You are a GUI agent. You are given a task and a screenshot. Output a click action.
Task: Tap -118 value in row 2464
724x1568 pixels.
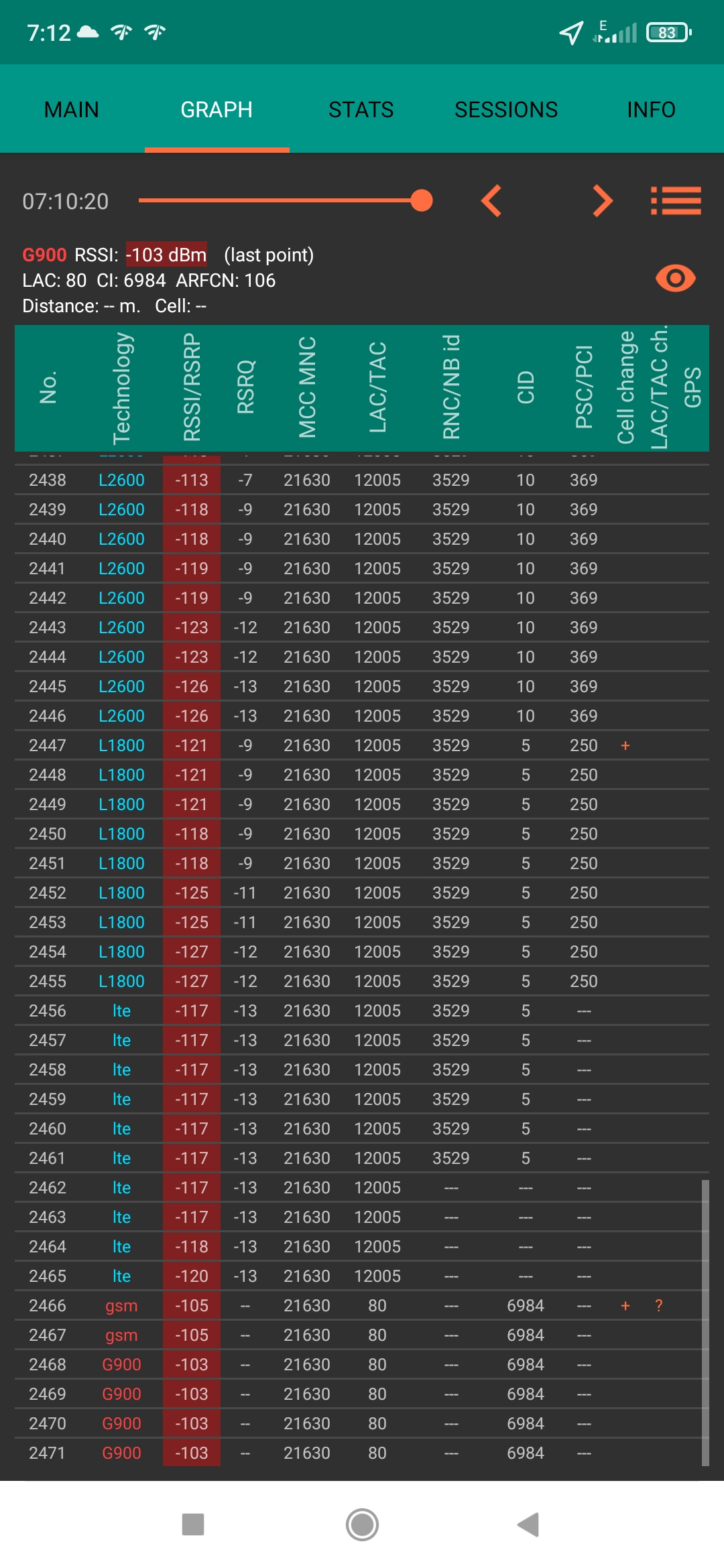pos(192,1246)
